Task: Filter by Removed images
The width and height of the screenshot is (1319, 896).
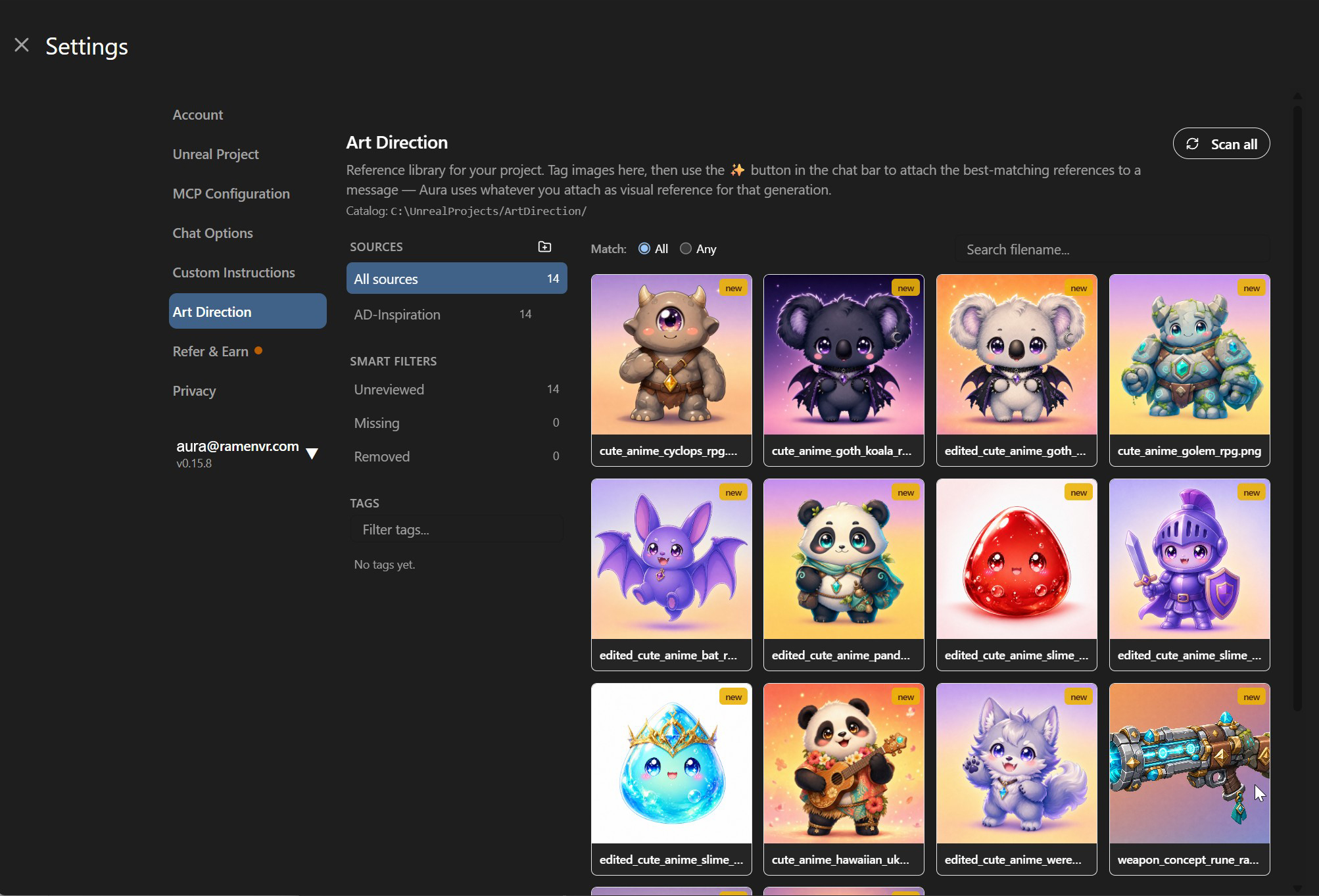Action: [456, 456]
